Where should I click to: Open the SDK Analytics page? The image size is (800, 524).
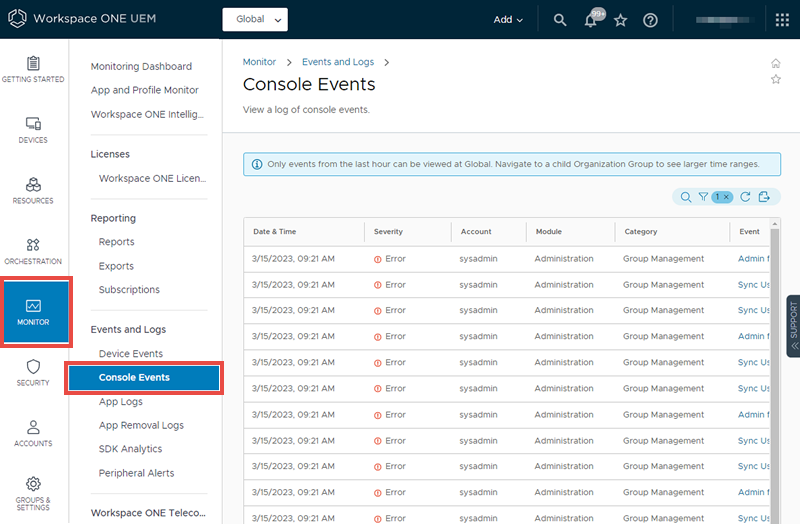130,449
